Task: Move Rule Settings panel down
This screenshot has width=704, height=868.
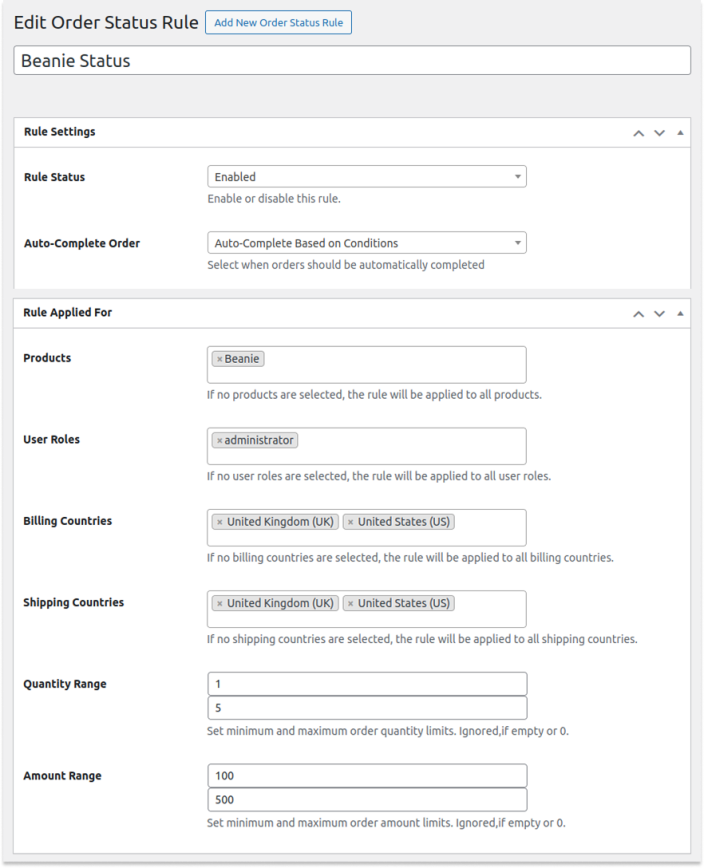Action: pos(659,133)
